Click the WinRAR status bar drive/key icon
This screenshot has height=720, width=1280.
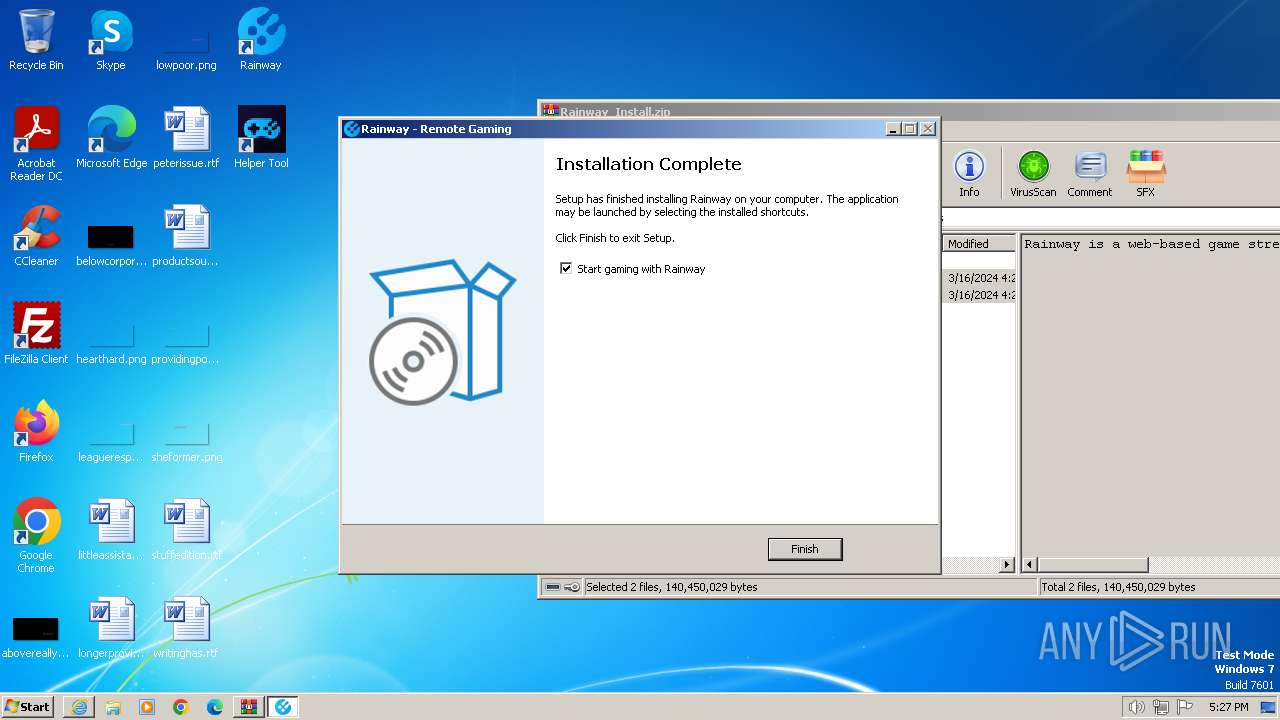(x=562, y=587)
